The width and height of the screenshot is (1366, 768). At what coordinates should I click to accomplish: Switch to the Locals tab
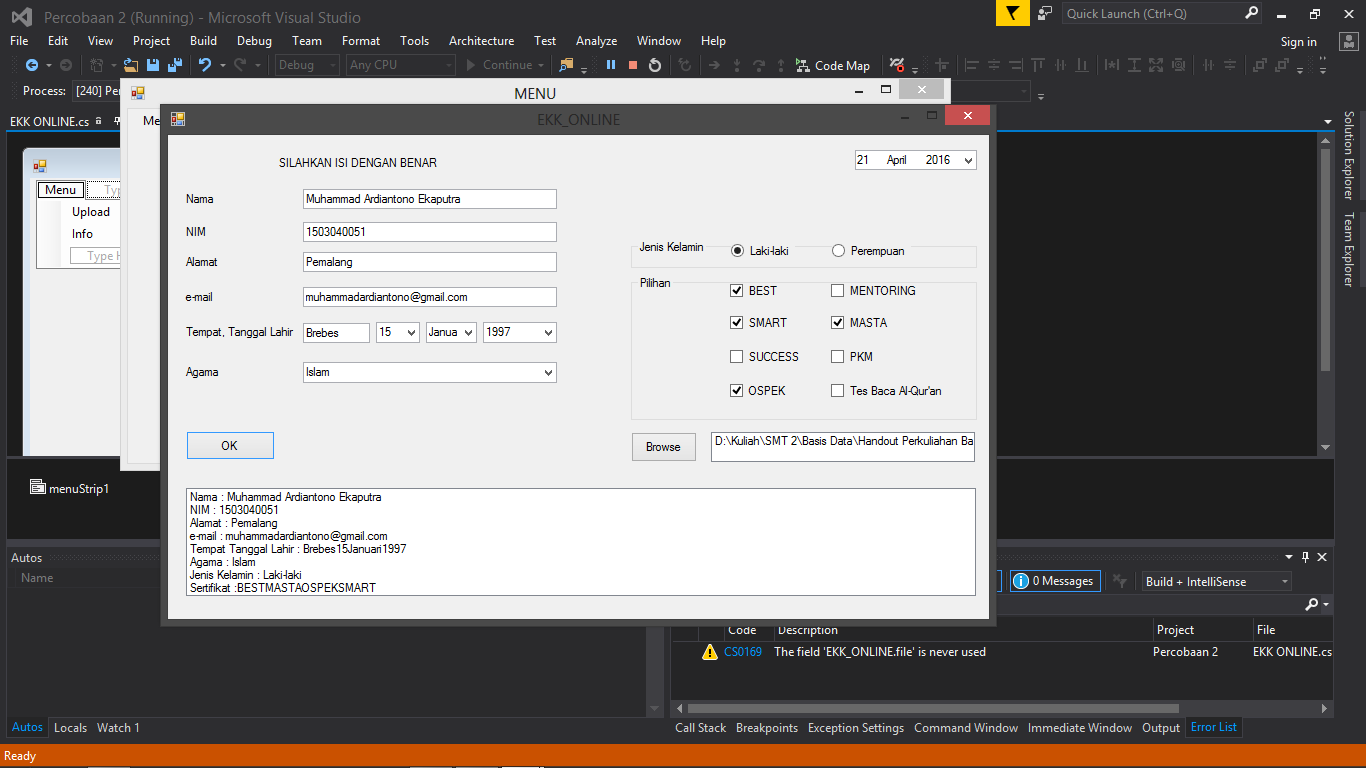70,727
